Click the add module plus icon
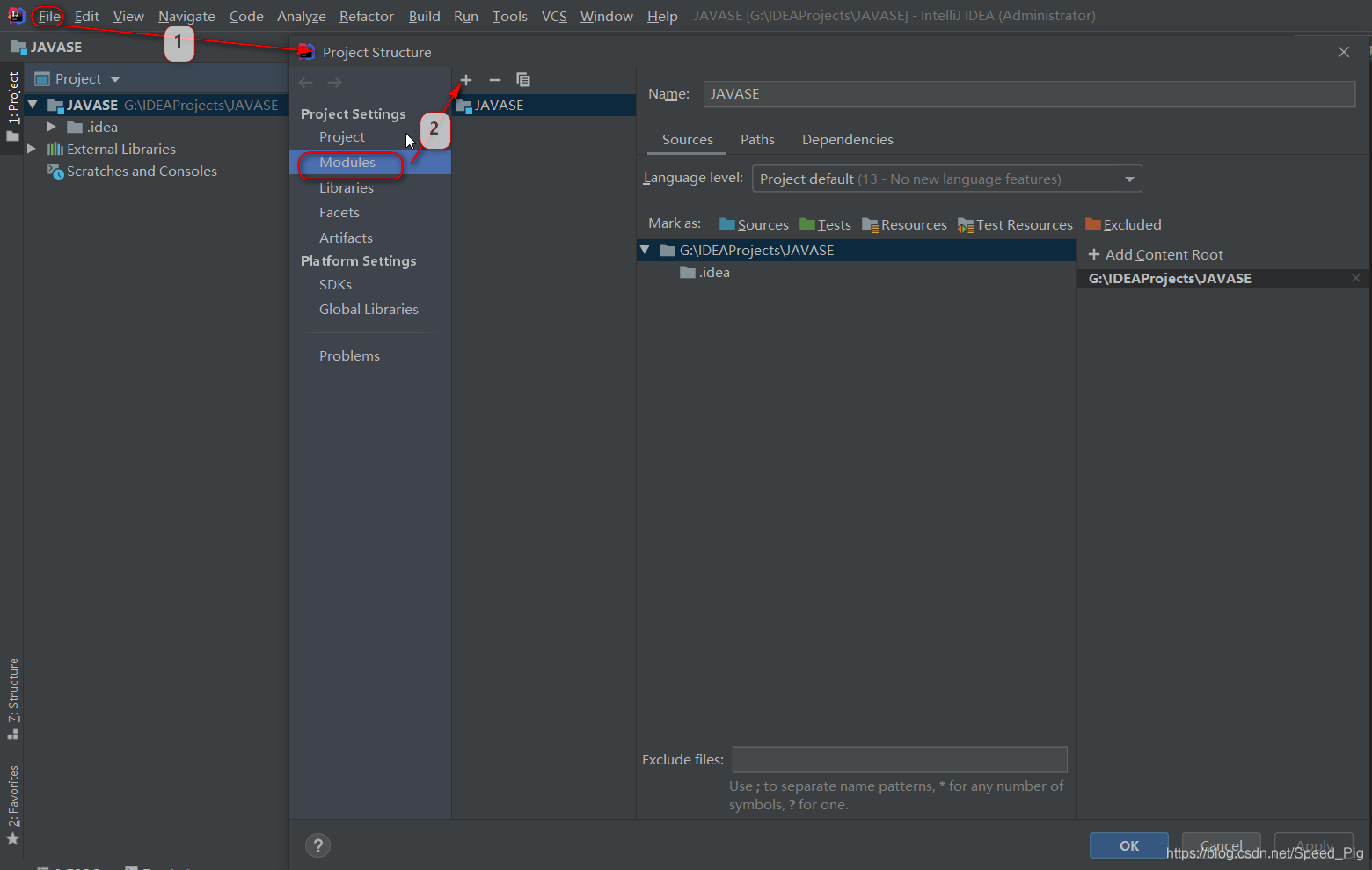The width and height of the screenshot is (1372, 870). (x=466, y=80)
